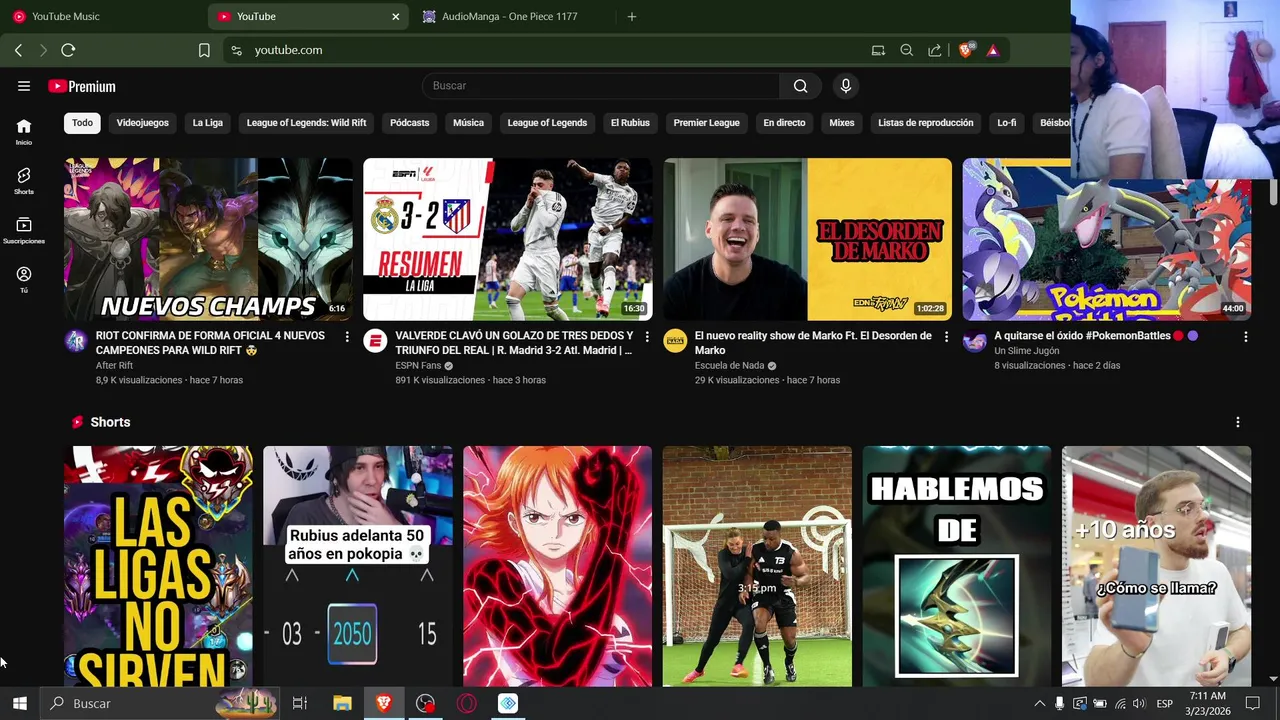This screenshot has height=720, width=1280.
Task: Open options for the RIOT CONFIRMA video
Action: 347,337
